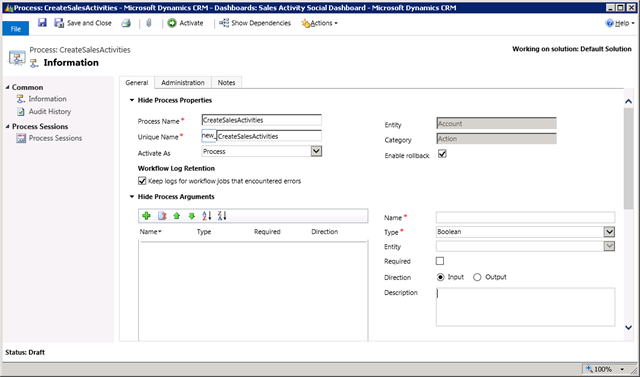Click the Save floppy disk icon
Image resolution: width=640 pixels, height=377 pixels.
(42, 23)
